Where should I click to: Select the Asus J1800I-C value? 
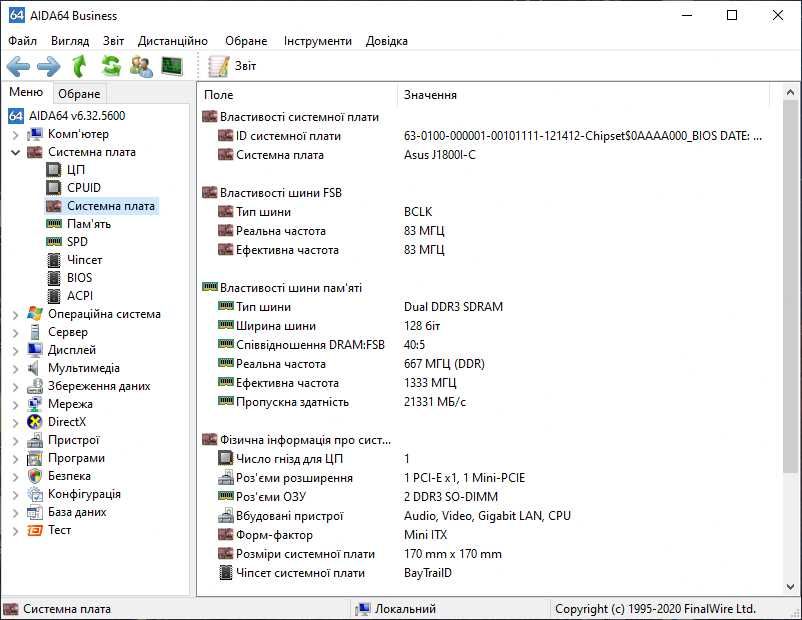coord(440,155)
